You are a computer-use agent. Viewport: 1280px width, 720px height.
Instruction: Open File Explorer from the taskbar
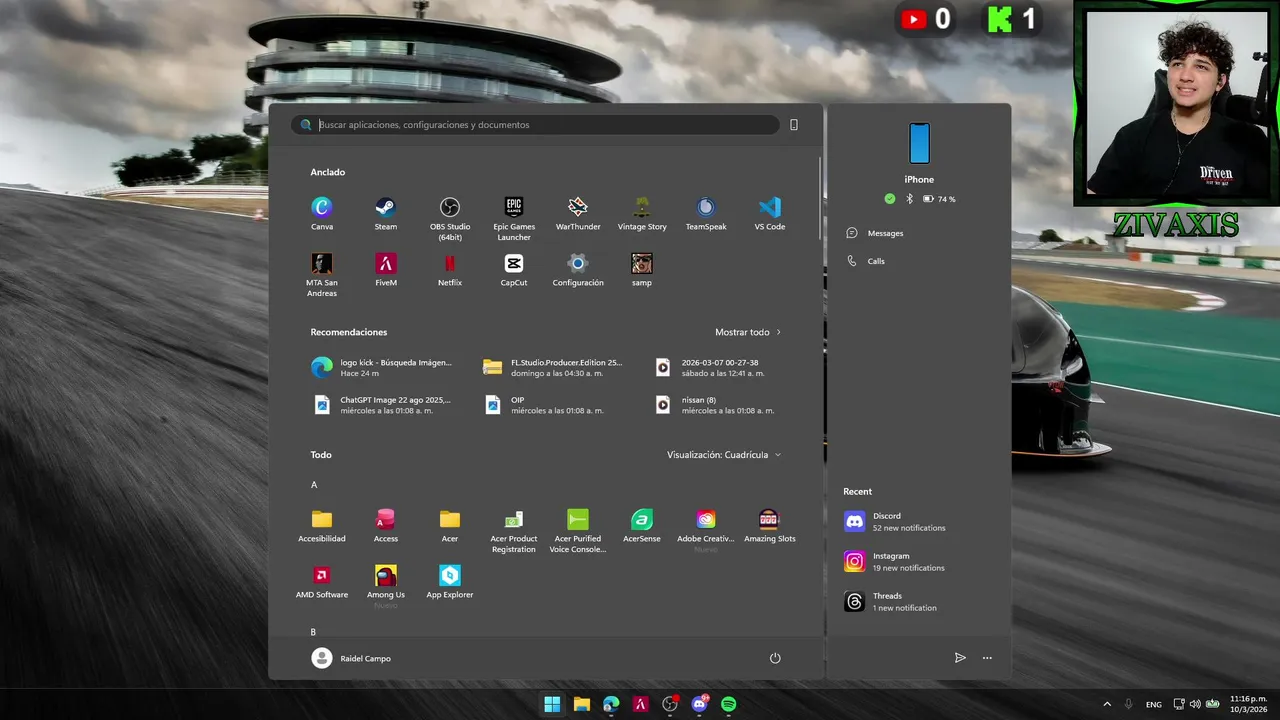point(581,704)
